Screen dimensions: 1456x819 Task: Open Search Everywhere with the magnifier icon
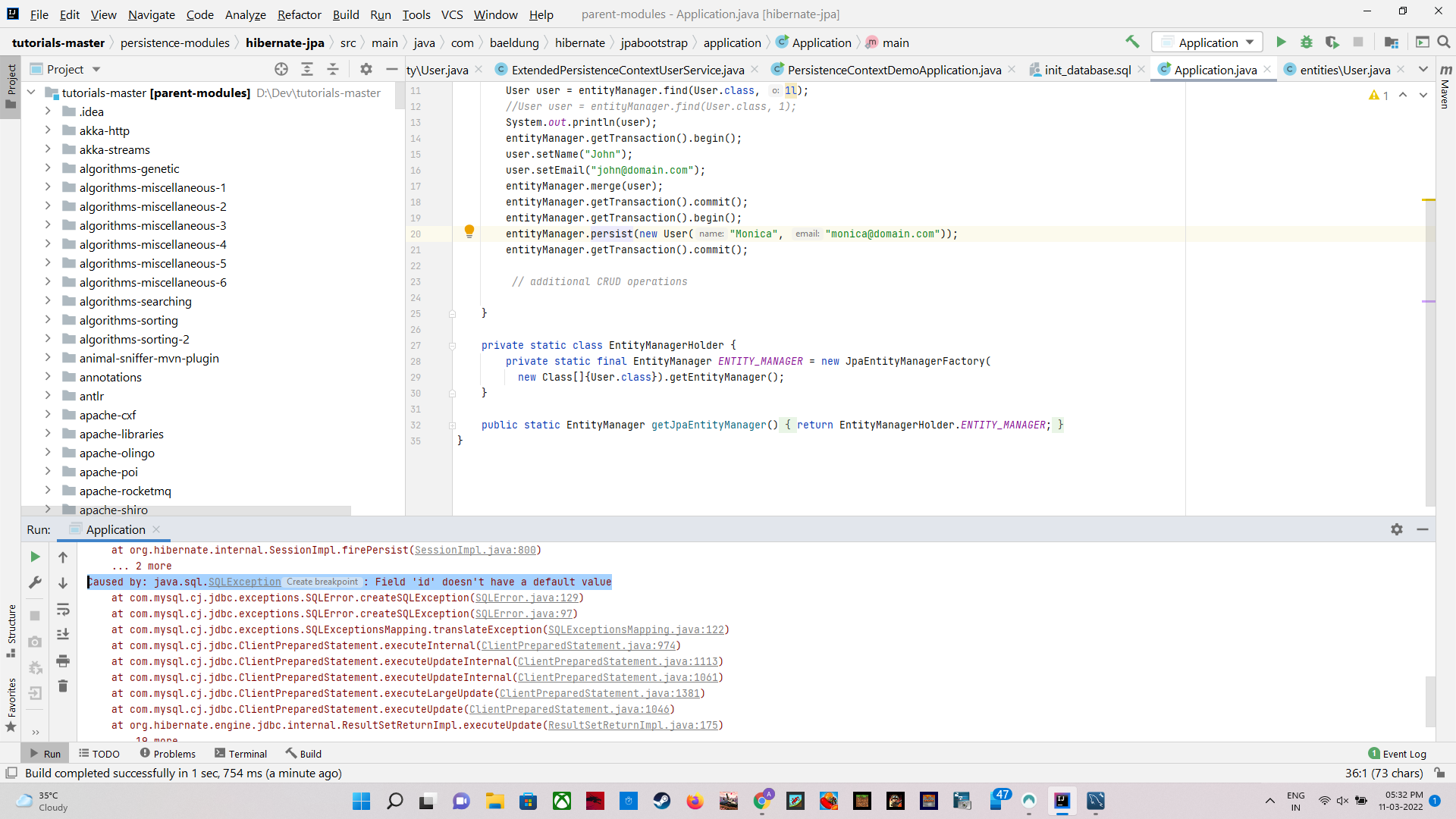point(1445,42)
